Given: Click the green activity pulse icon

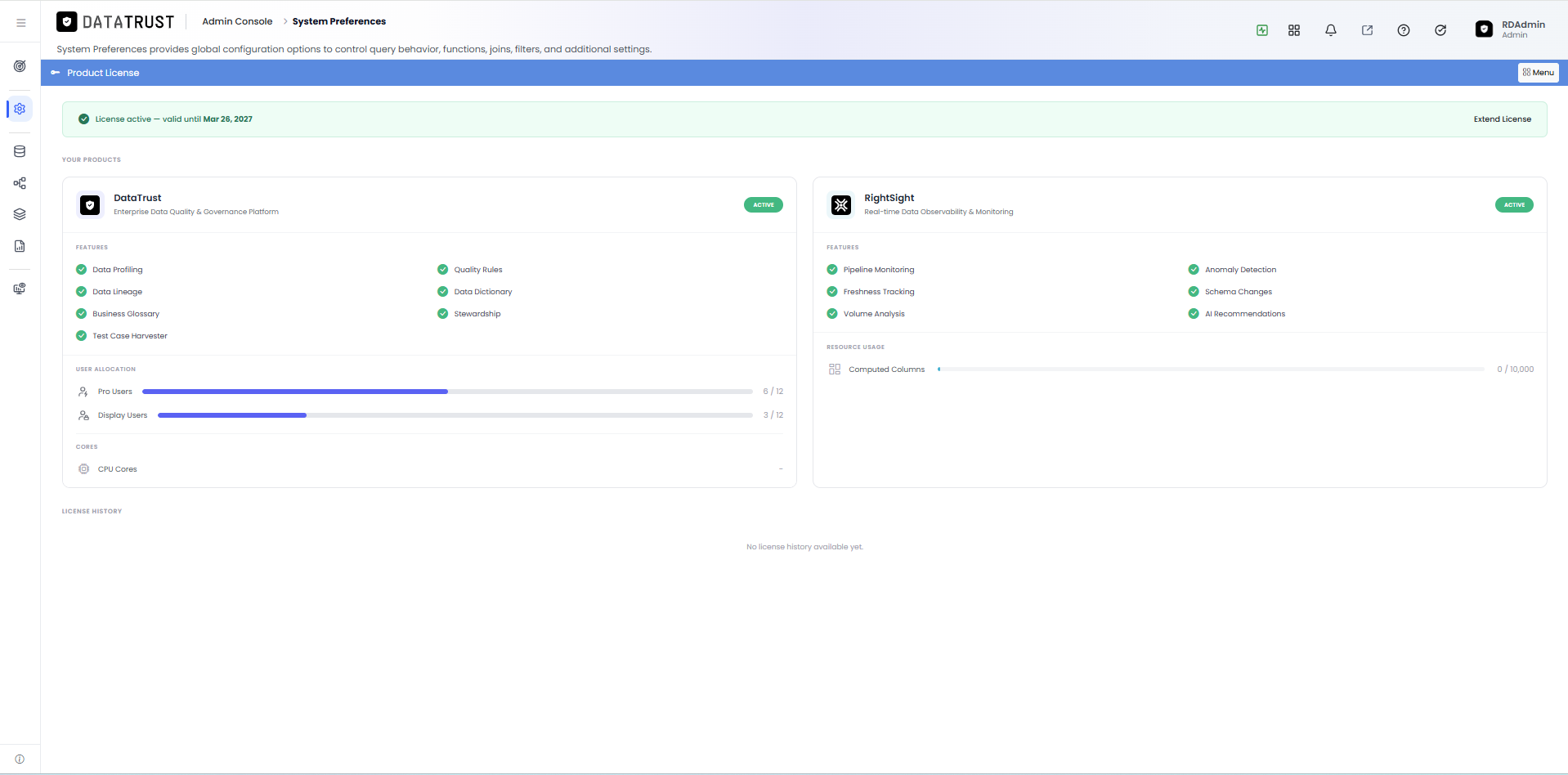Looking at the screenshot, I should click(1262, 30).
